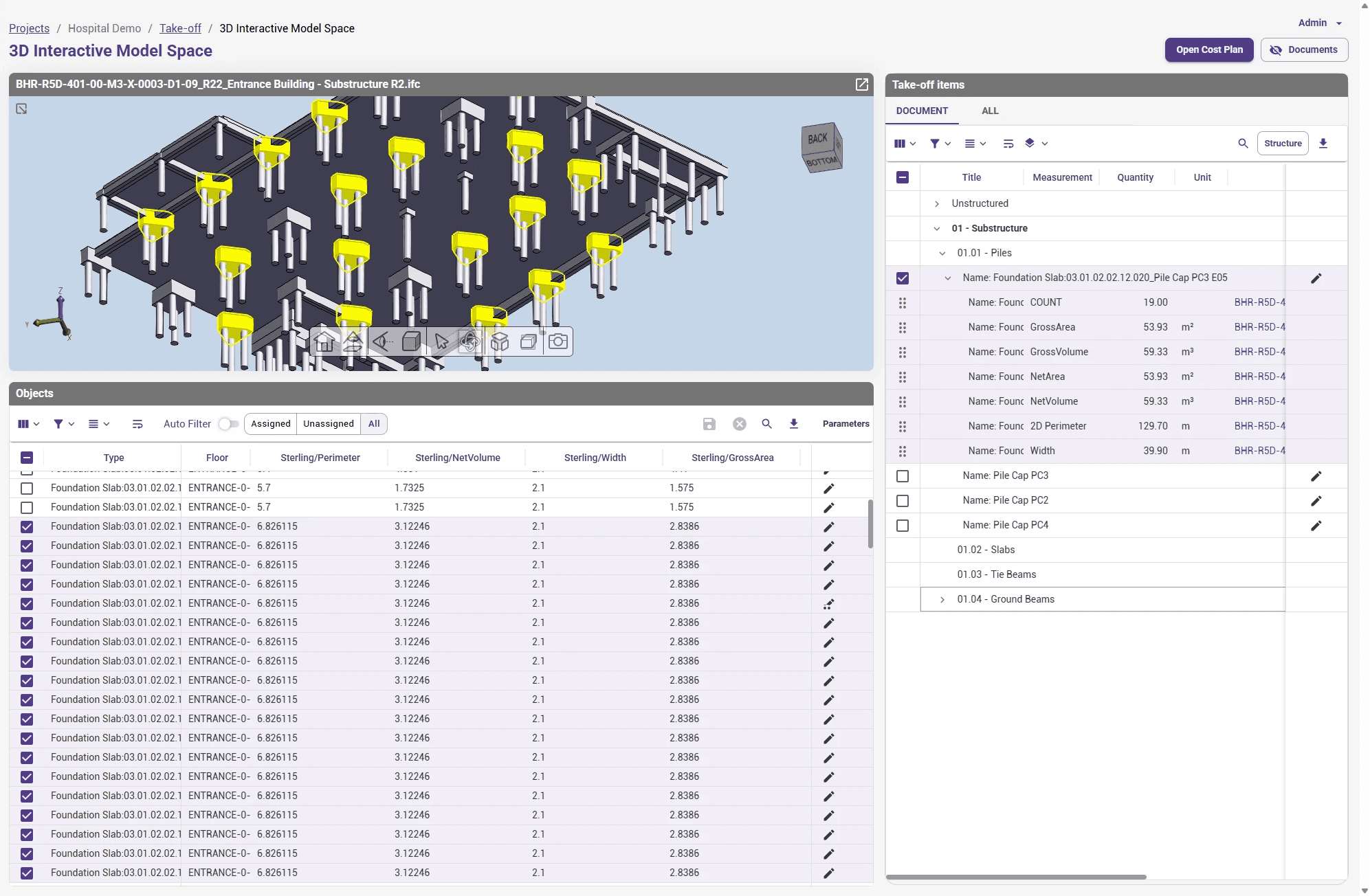Activate the orbit rotate tool

click(470, 341)
